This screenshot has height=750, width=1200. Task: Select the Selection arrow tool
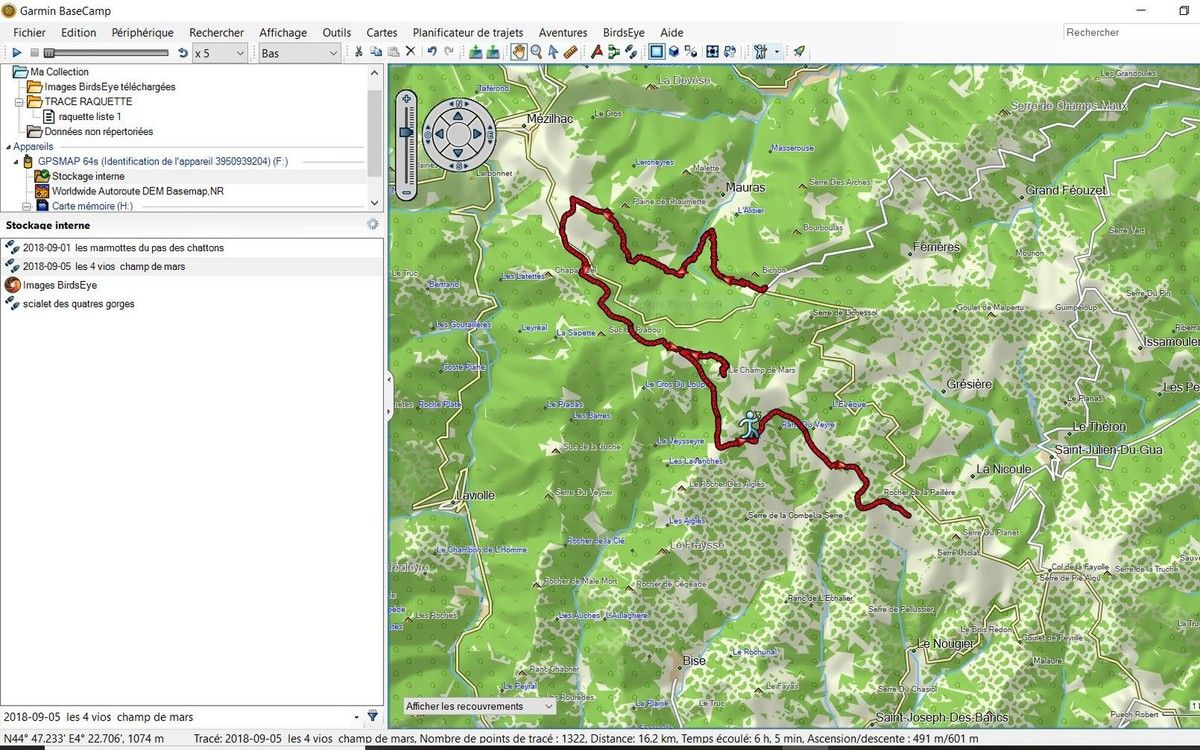553,52
